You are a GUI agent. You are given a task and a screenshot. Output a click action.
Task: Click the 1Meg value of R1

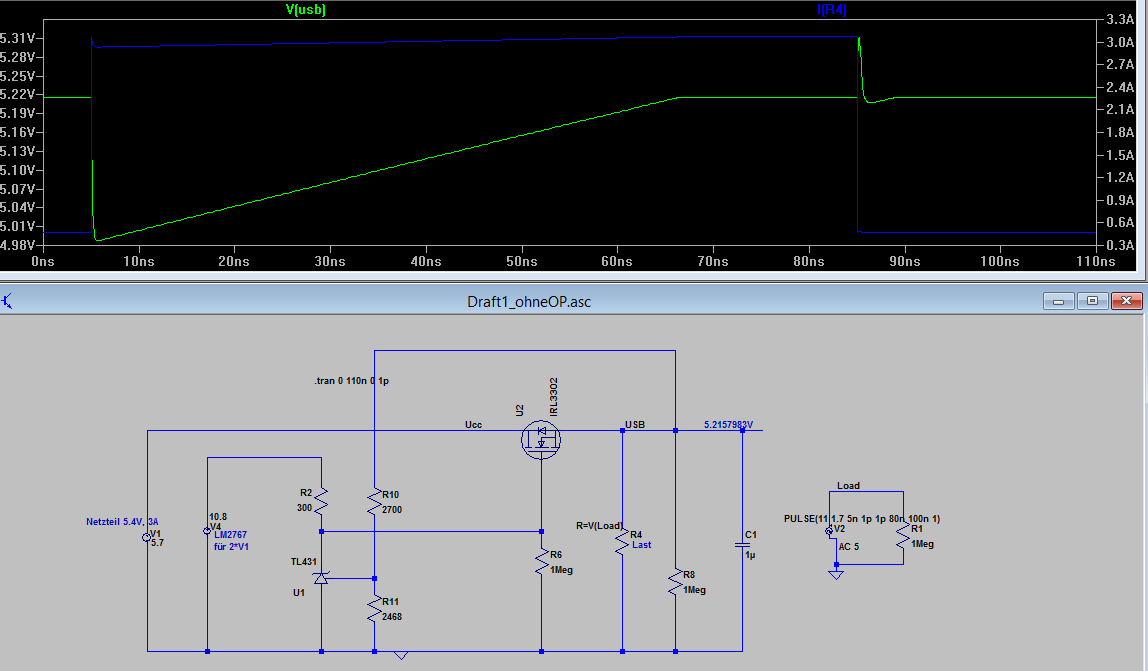click(922, 544)
